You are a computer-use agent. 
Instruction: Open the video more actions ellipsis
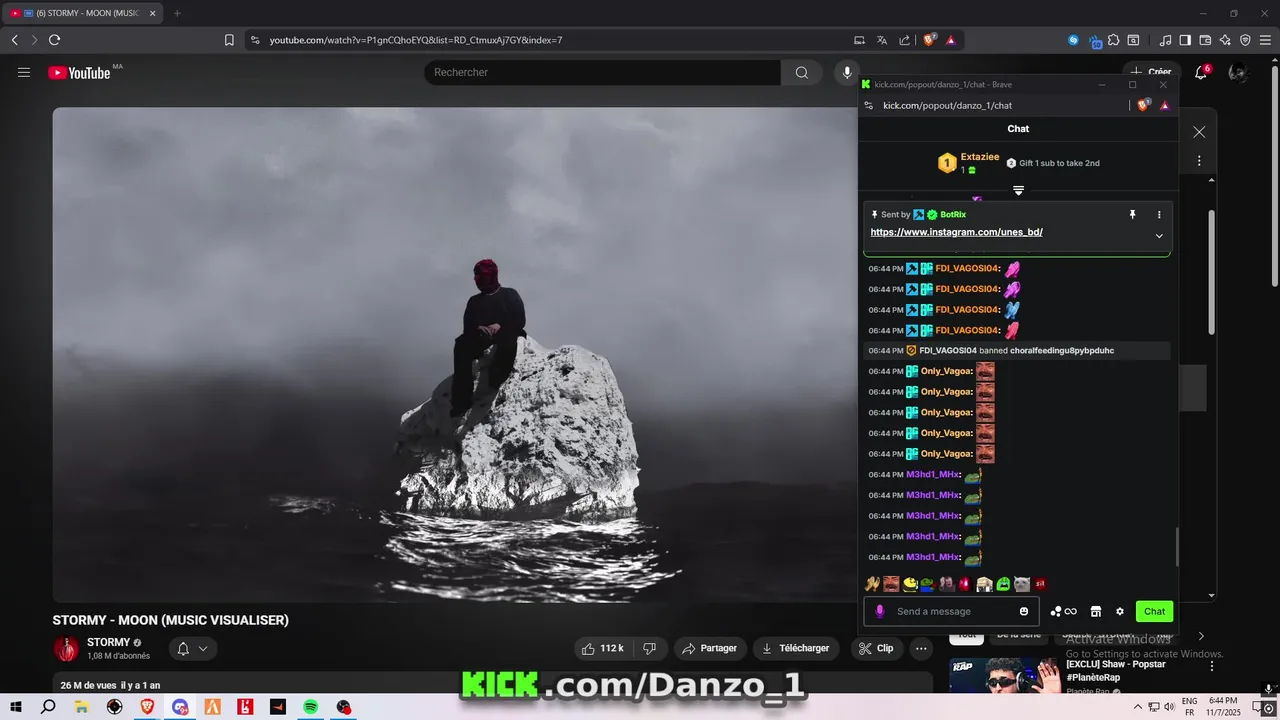click(x=921, y=648)
